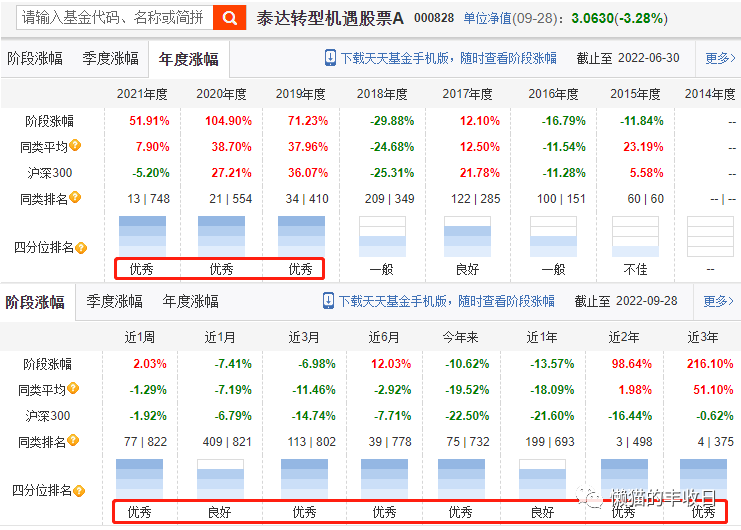Click the phone icon beside upper download link

(330, 58)
